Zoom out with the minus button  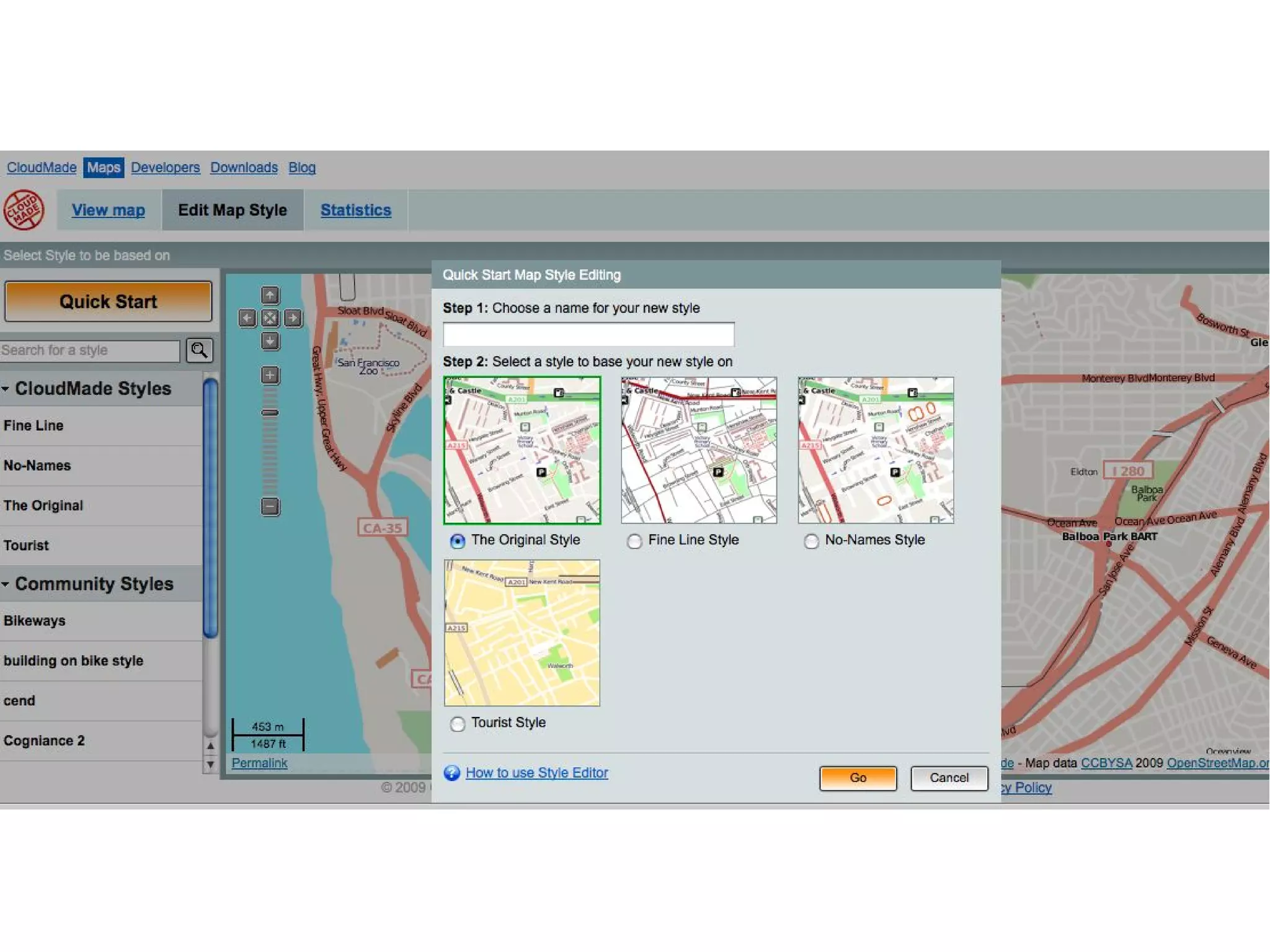(270, 506)
